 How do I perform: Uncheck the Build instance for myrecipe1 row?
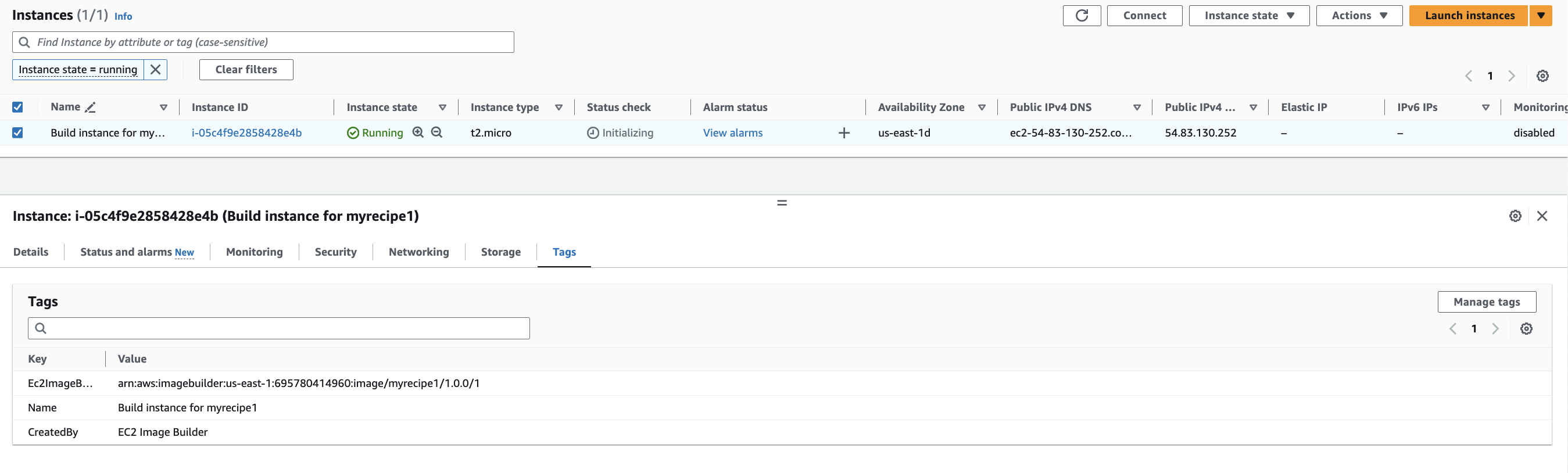(17, 132)
